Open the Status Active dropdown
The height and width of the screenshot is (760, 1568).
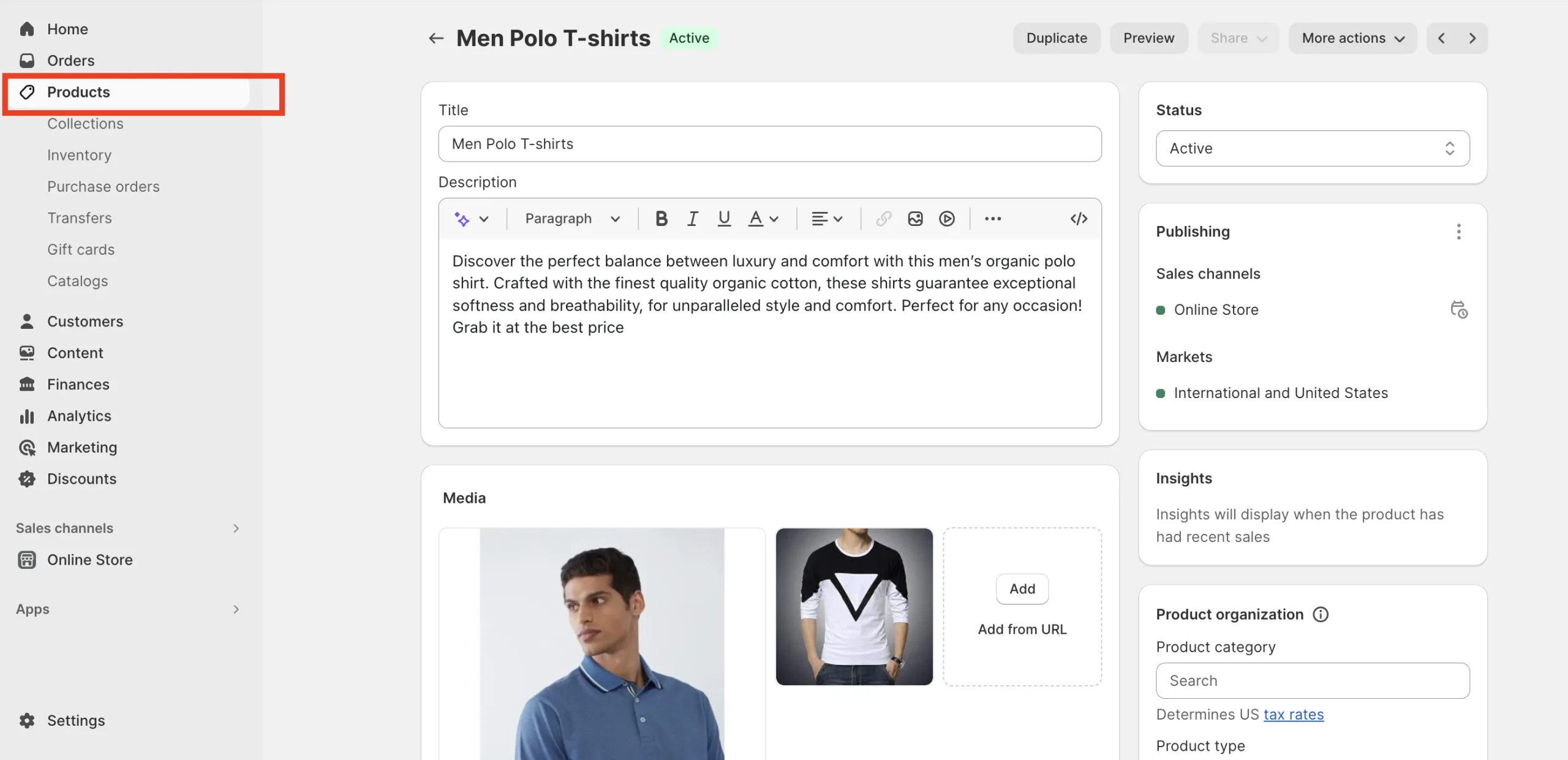1313,148
